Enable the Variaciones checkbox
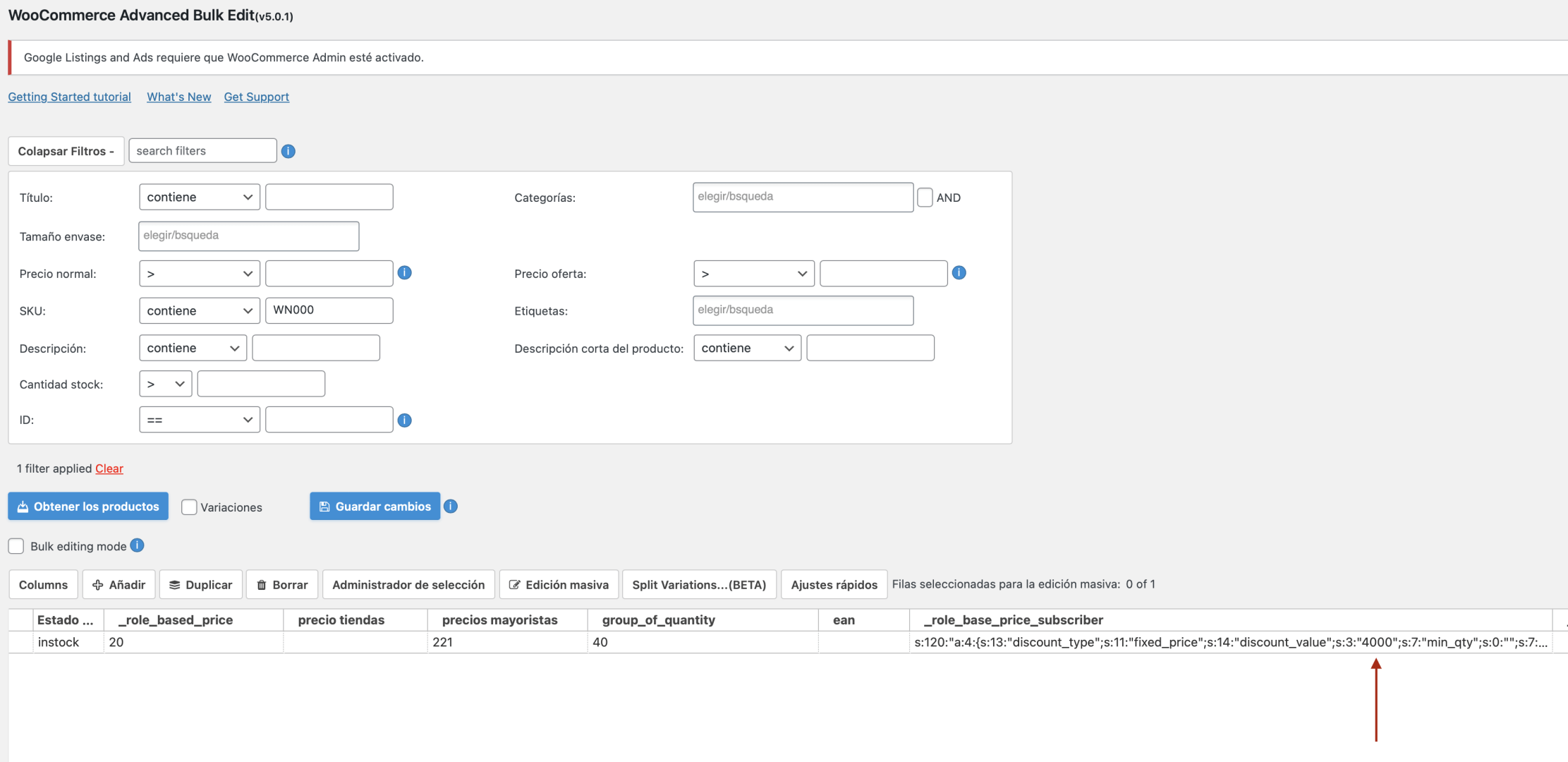The height and width of the screenshot is (762, 1568). (189, 507)
